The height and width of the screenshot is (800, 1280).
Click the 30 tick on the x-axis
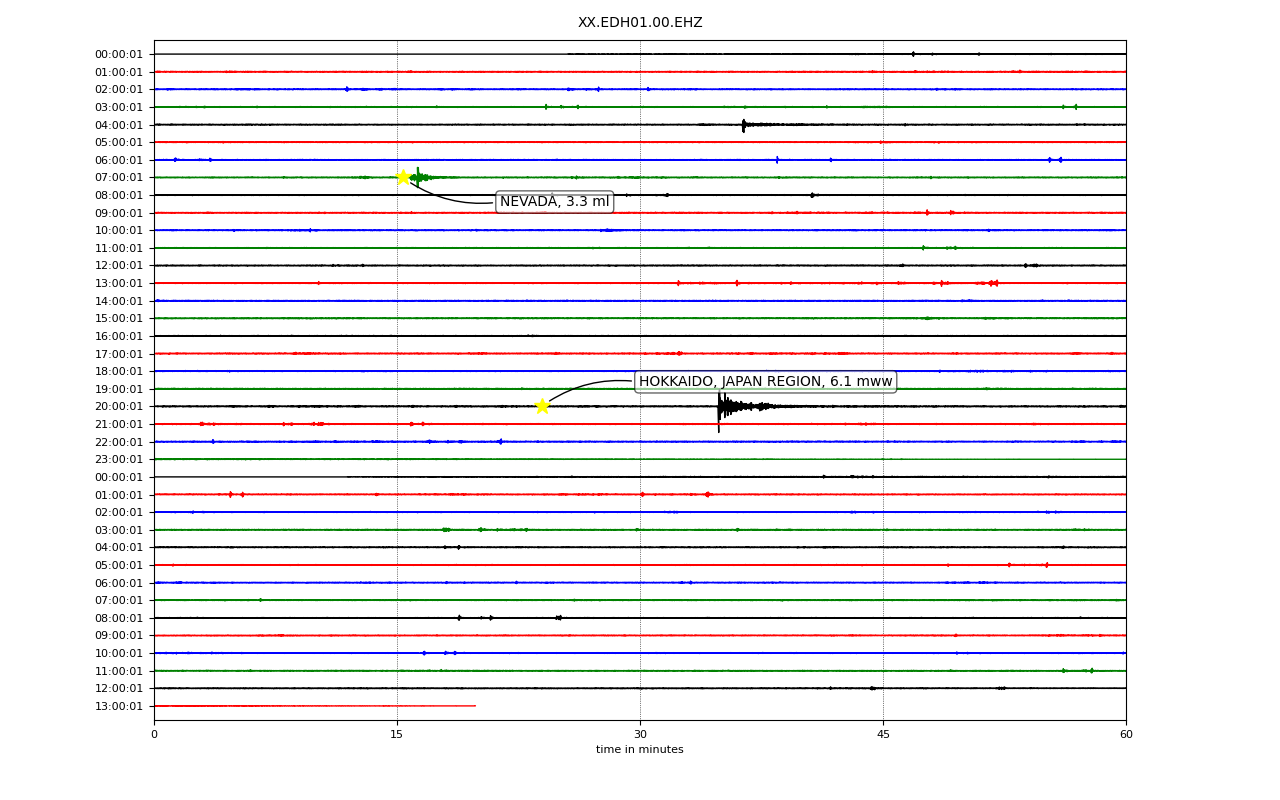(640, 735)
